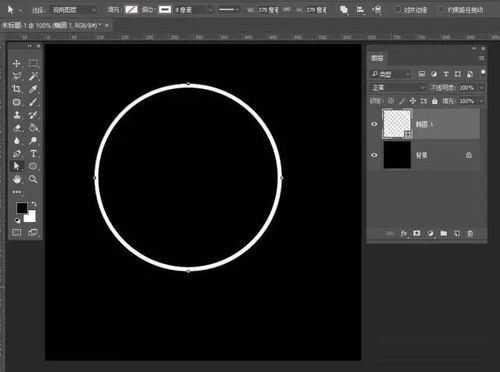Open the black foreground color swatch
Screen dimensions: 500x372
click(x=22, y=208)
